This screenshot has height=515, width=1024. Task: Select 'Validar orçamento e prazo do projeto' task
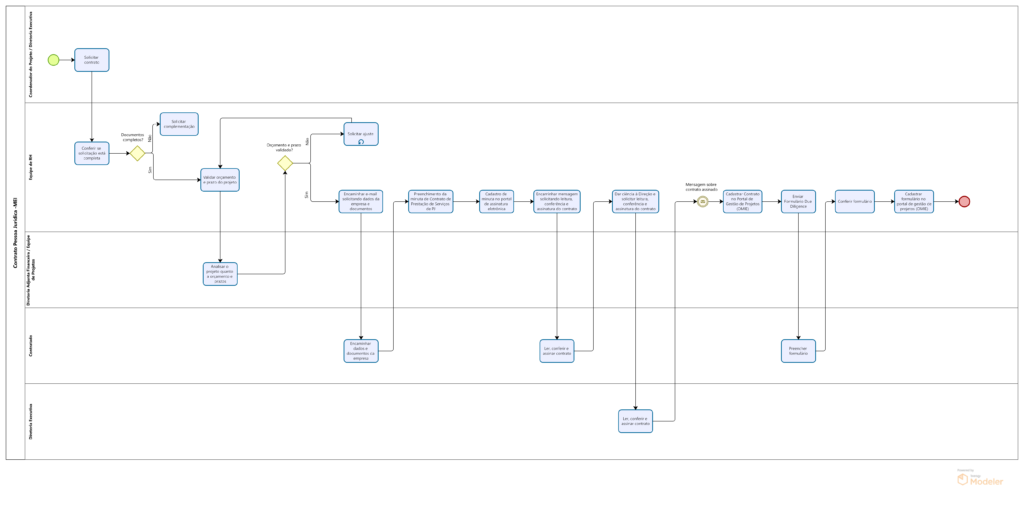[219, 179]
